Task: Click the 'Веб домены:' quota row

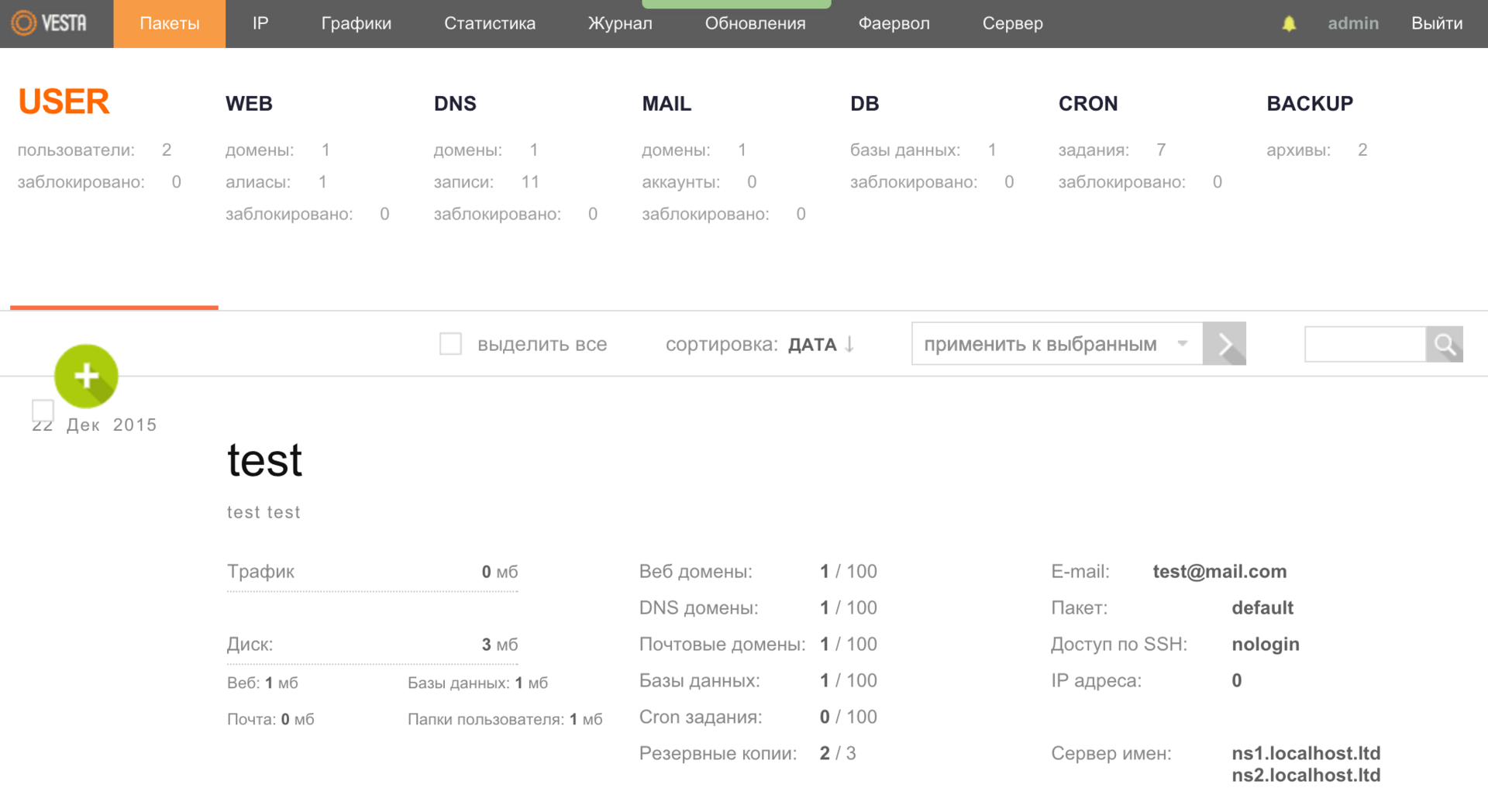Action: tap(758, 572)
